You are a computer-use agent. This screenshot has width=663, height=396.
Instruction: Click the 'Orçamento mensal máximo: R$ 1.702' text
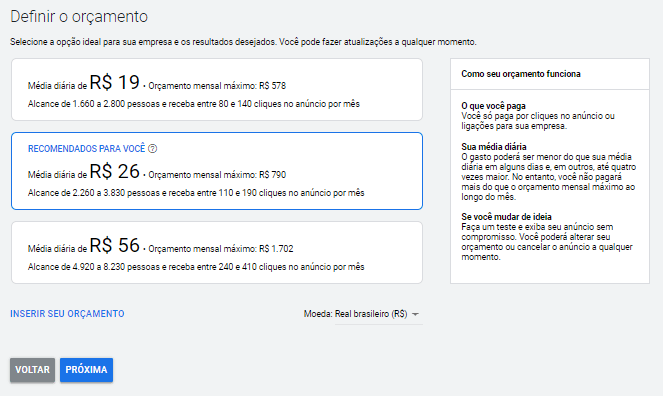pos(221,249)
